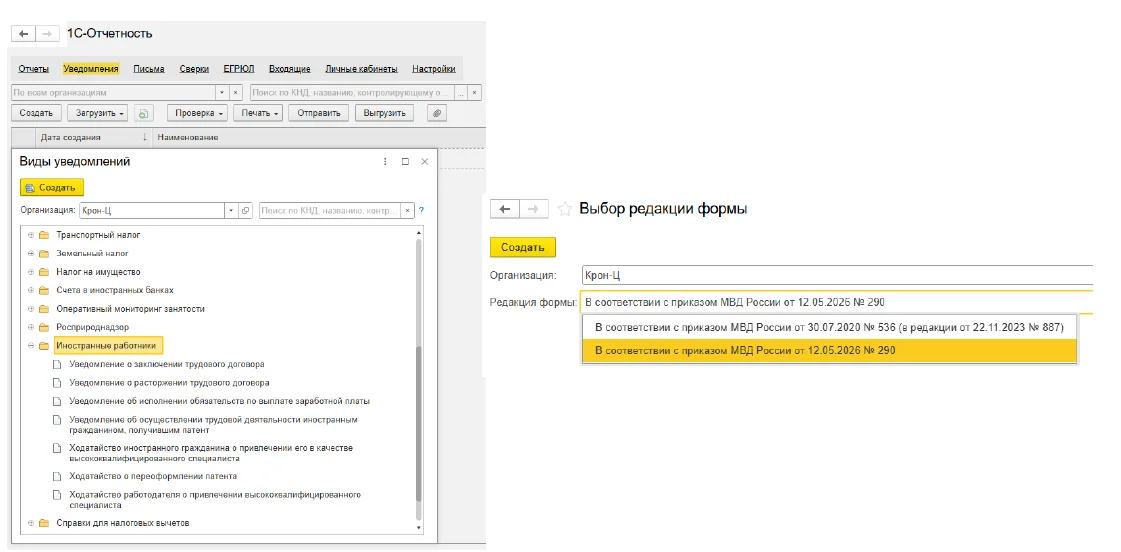This screenshot has height=552, width=1121.
Task: Click the paperclip attachments icon
Action: coord(437,113)
